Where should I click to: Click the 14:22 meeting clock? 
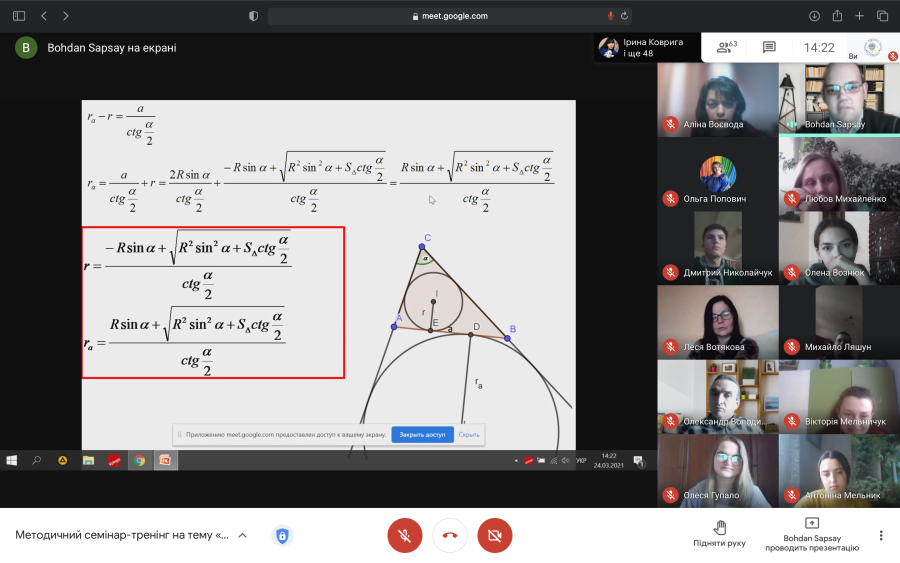pos(818,48)
